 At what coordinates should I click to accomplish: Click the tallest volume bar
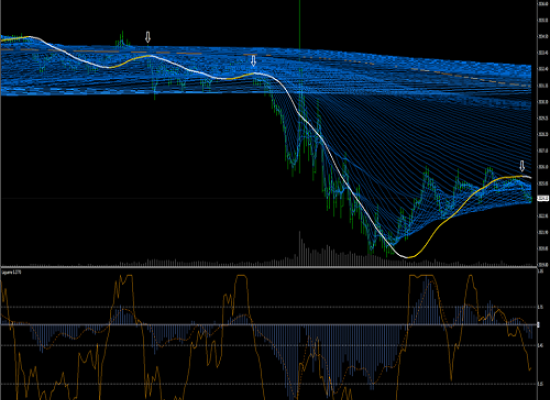[x=300, y=248]
